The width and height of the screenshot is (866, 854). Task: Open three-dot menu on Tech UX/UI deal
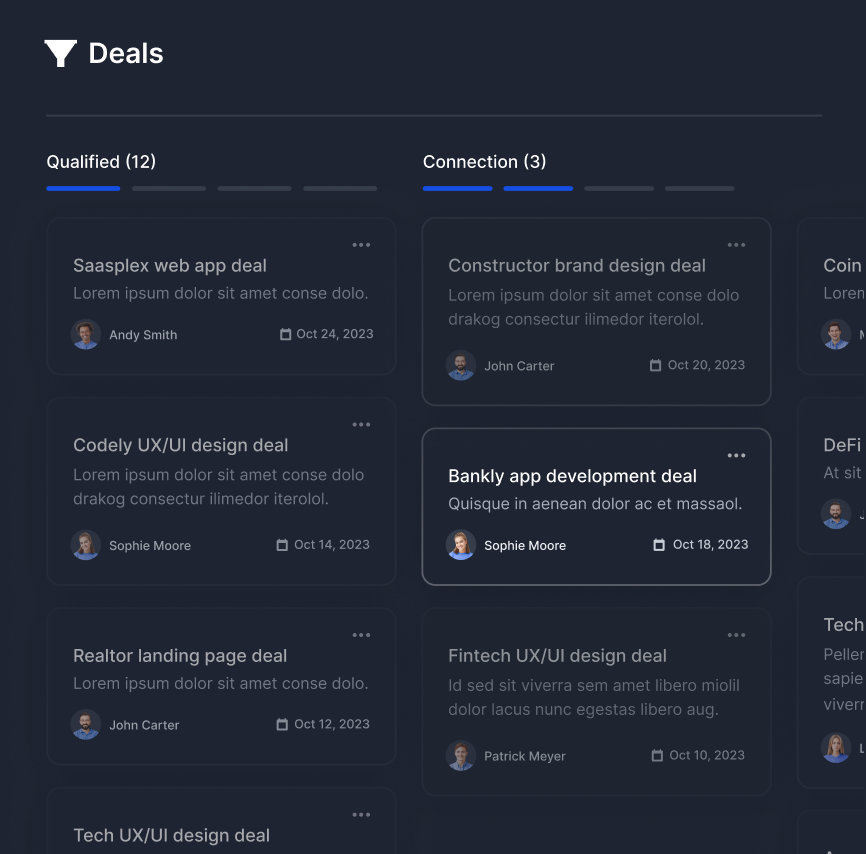pyautogui.click(x=361, y=814)
